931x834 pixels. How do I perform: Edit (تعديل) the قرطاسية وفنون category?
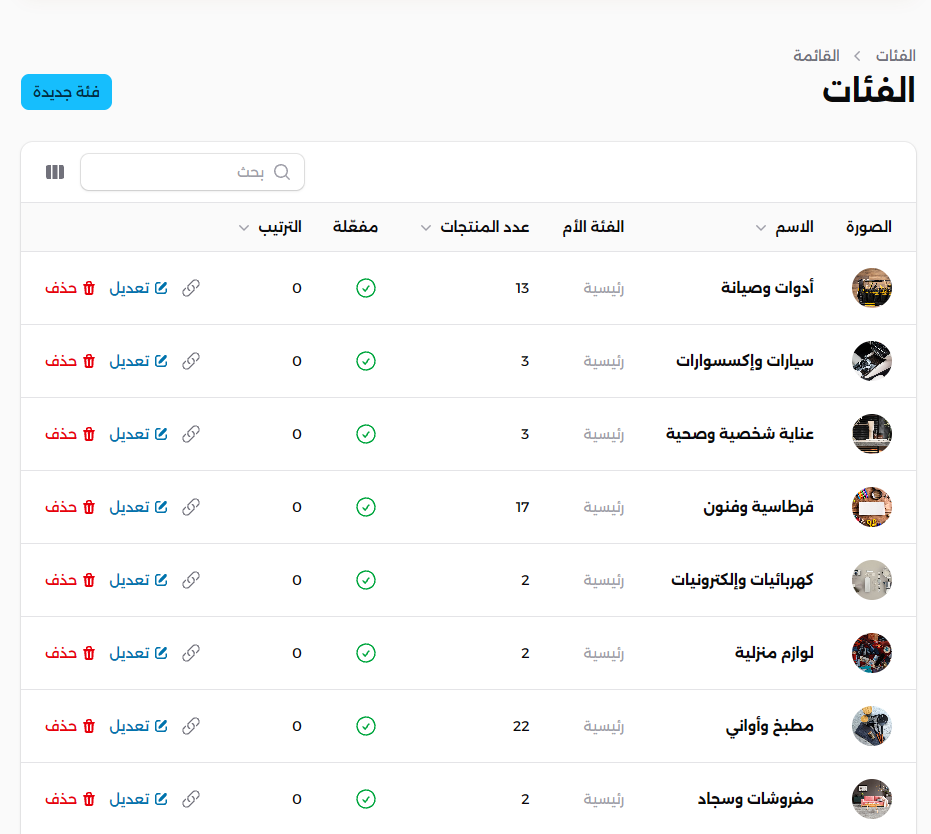click(x=138, y=507)
